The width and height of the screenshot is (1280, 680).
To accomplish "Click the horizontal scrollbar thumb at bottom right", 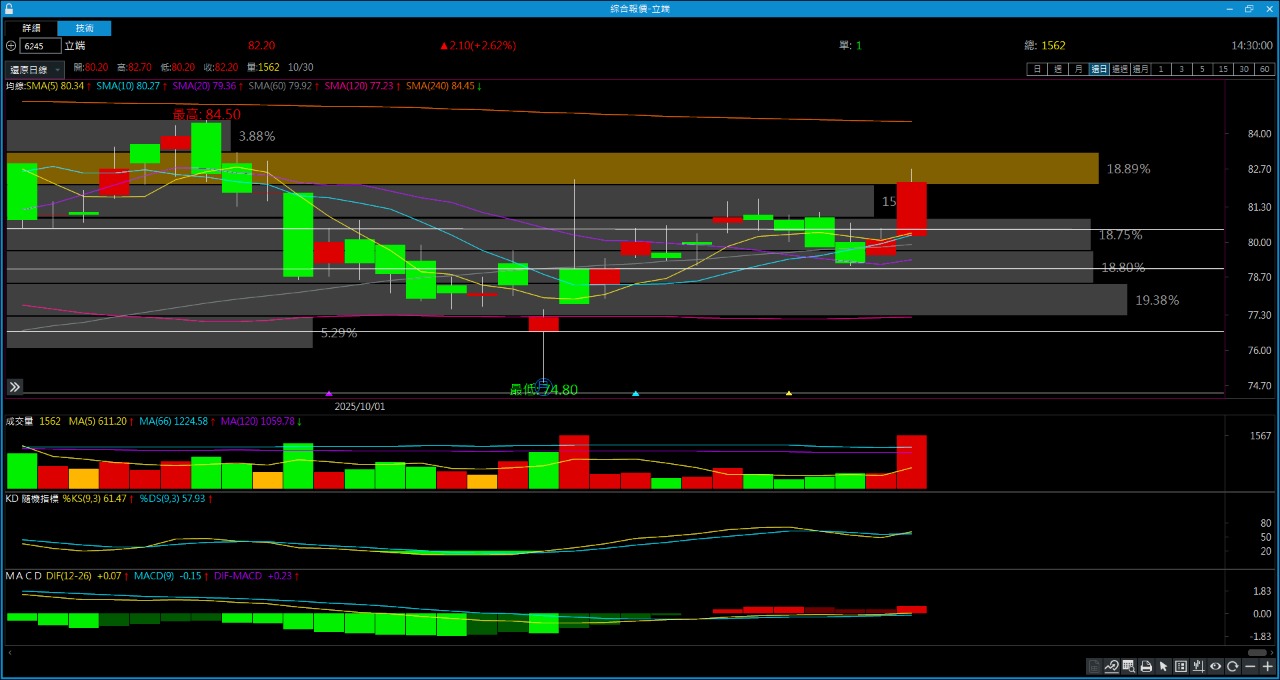I will click(1257, 652).
